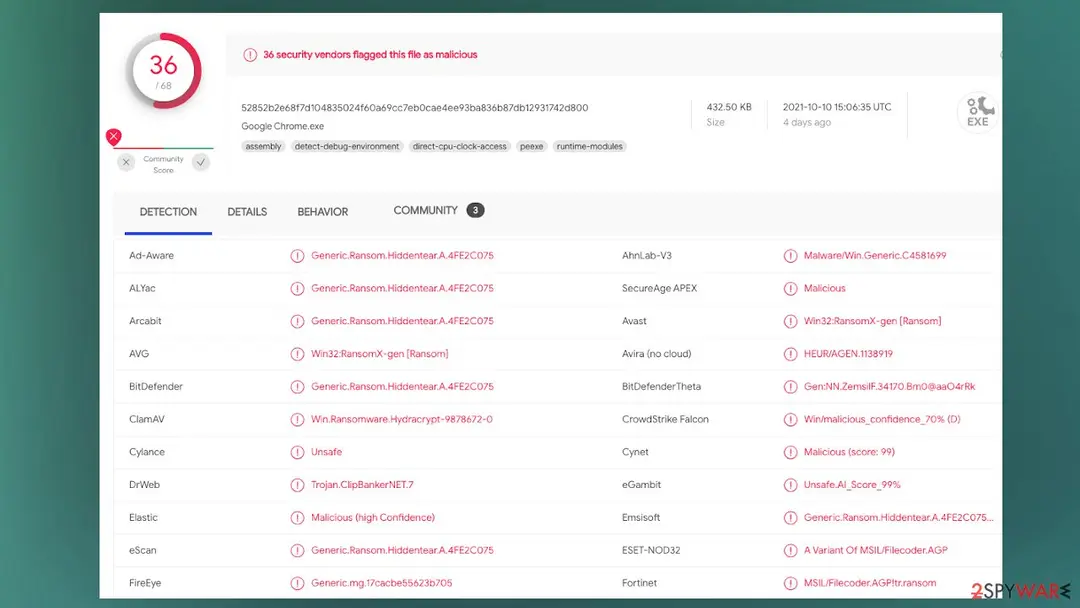Click warning icon in ALYac row

297,289
